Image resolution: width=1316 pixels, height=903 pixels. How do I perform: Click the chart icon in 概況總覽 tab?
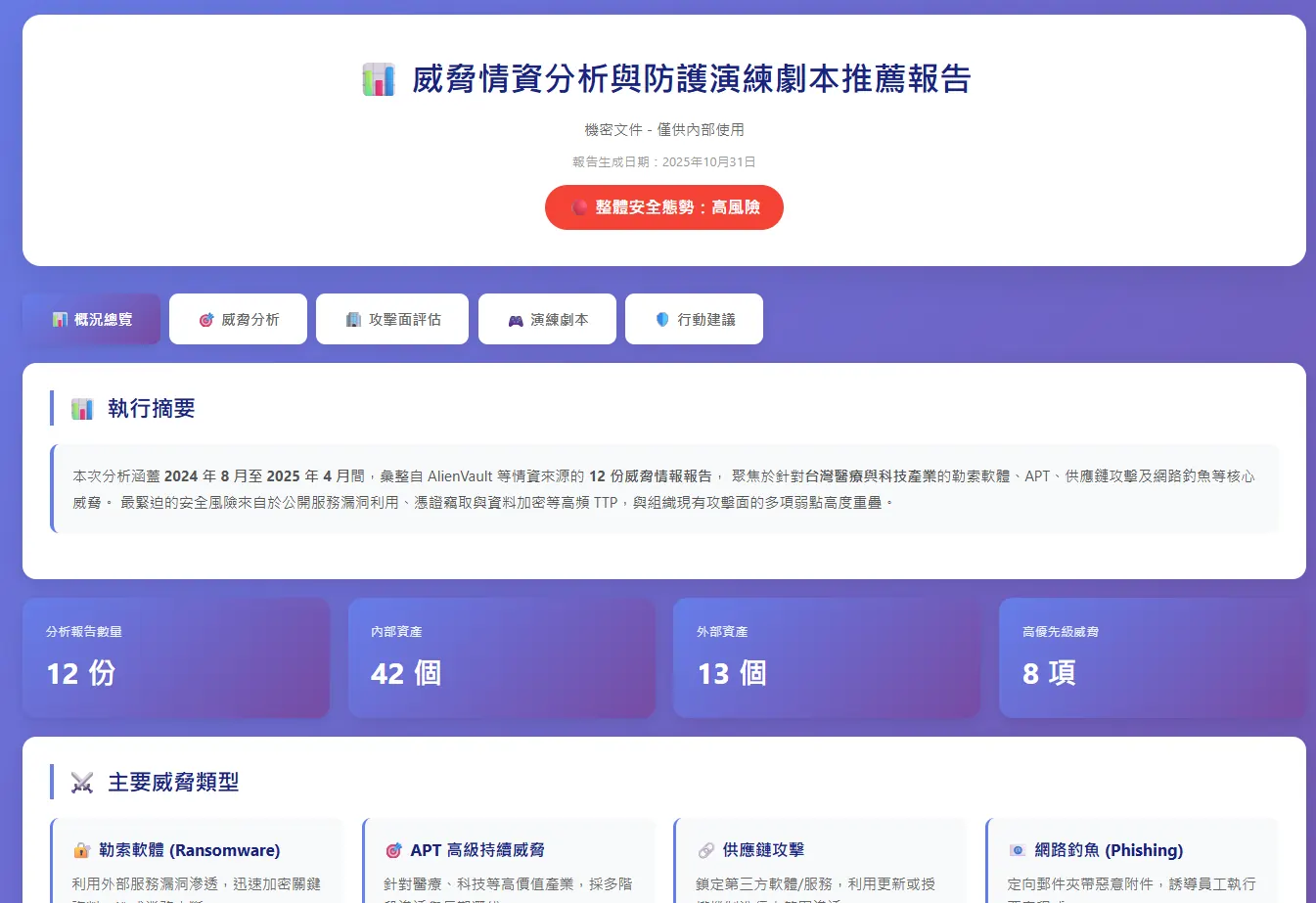pos(60,320)
